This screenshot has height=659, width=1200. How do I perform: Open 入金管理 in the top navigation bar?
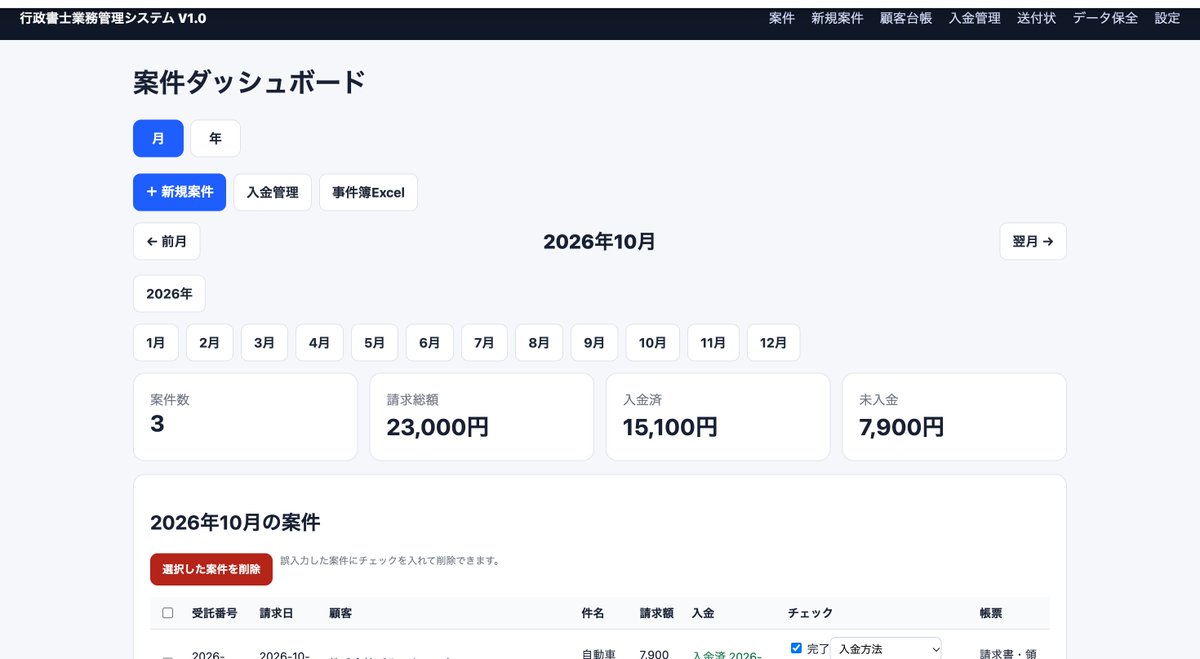pos(974,18)
